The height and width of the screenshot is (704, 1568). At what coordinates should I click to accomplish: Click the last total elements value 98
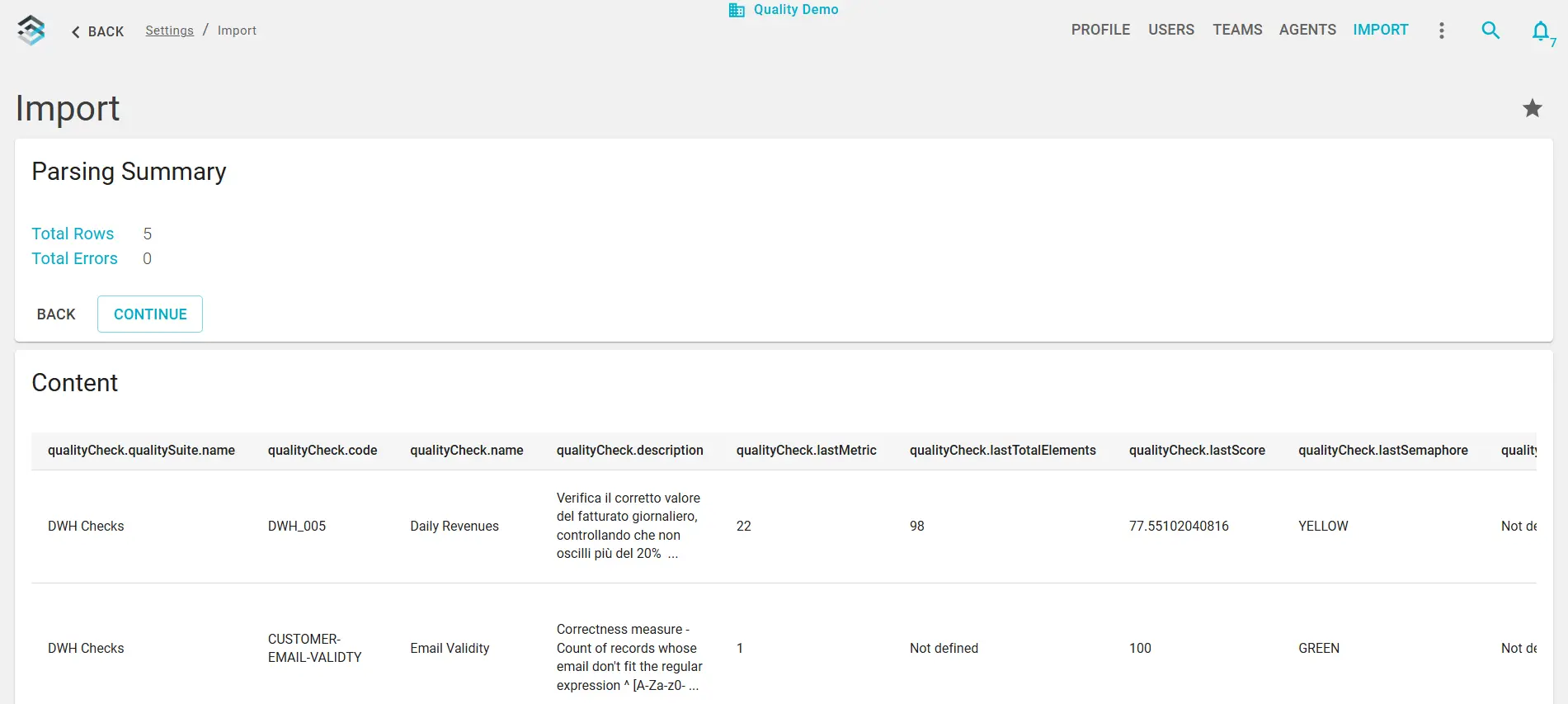click(917, 527)
